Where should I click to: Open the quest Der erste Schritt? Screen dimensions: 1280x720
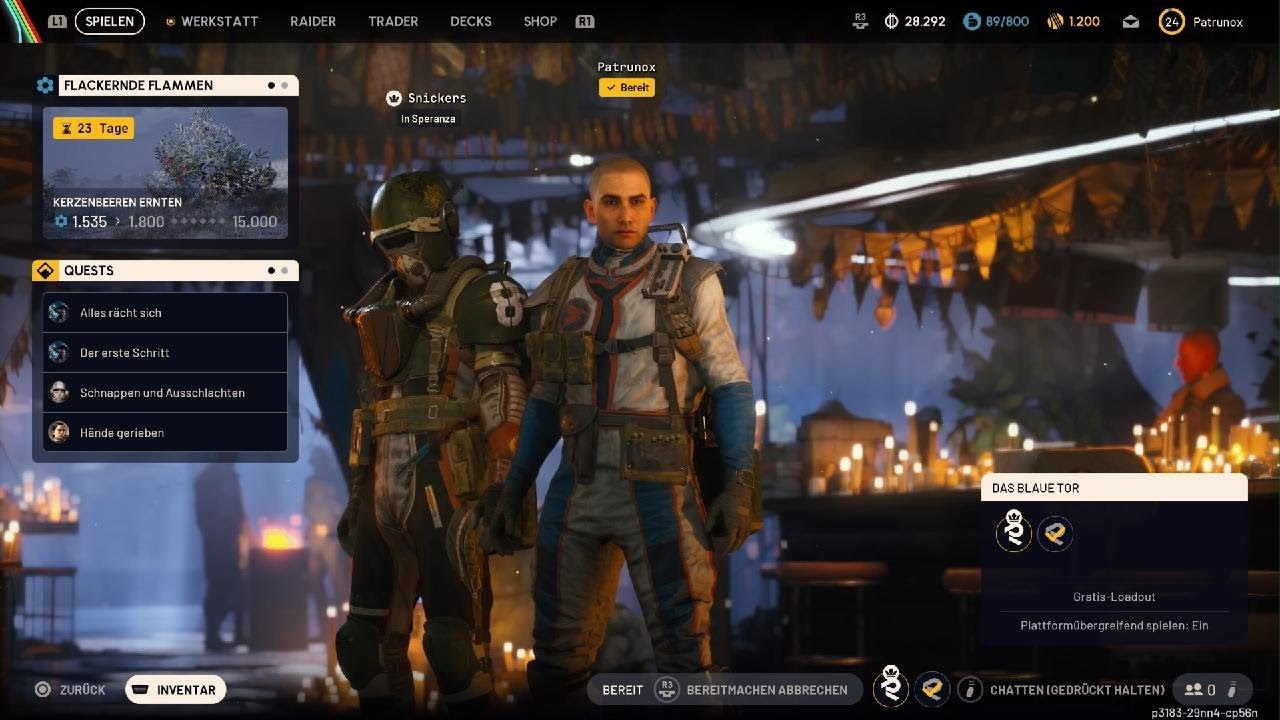pyautogui.click(x=165, y=353)
